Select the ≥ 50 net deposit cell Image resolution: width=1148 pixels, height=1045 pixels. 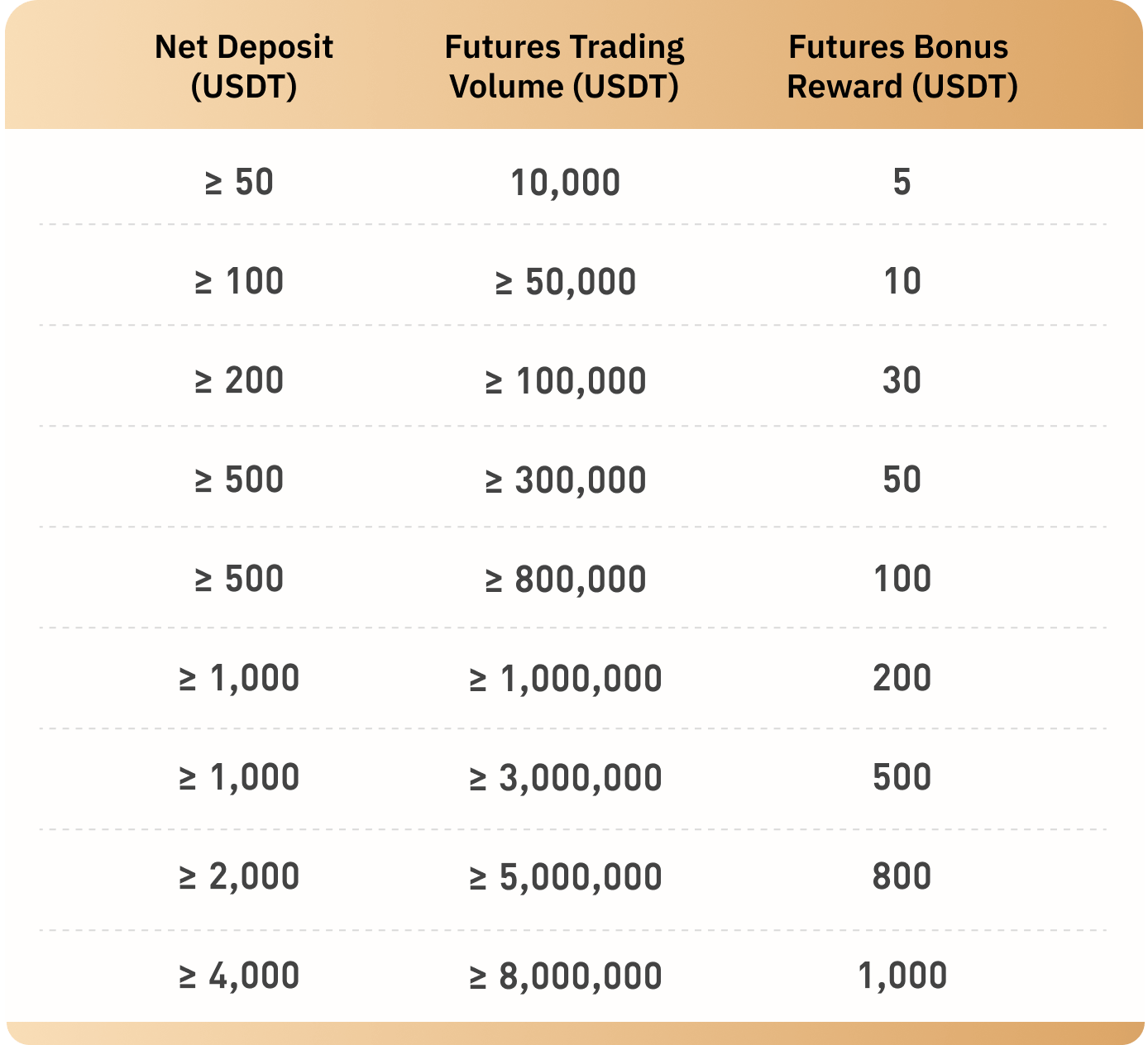(239, 182)
